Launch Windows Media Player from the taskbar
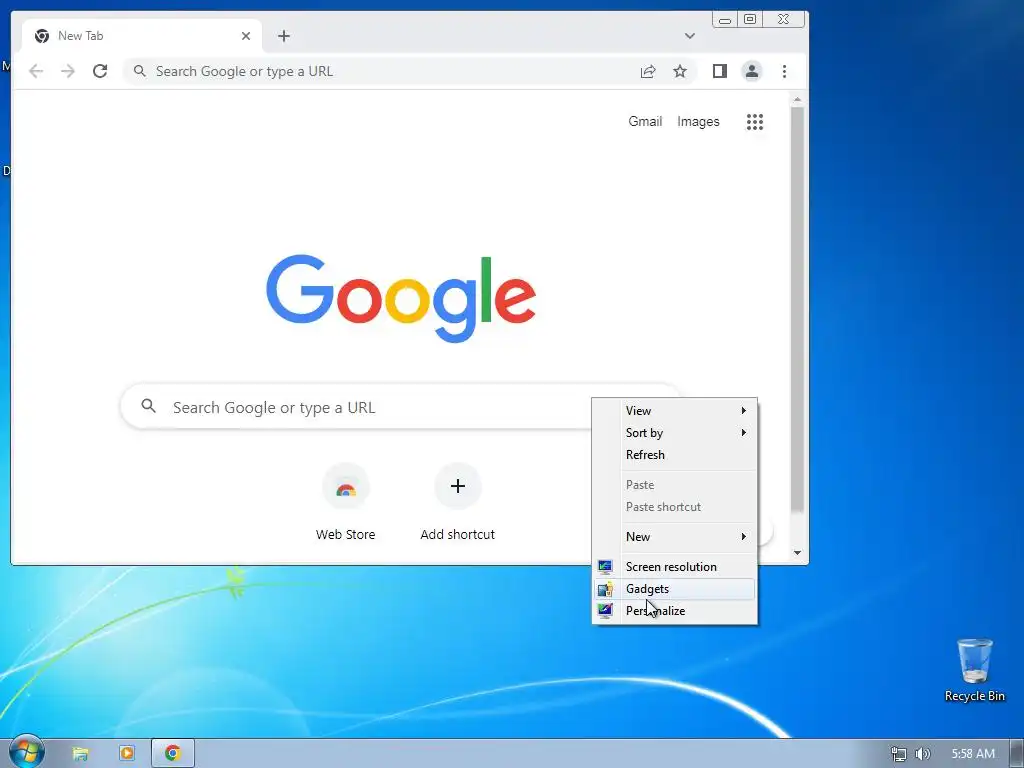The width and height of the screenshot is (1024, 768). (127, 753)
